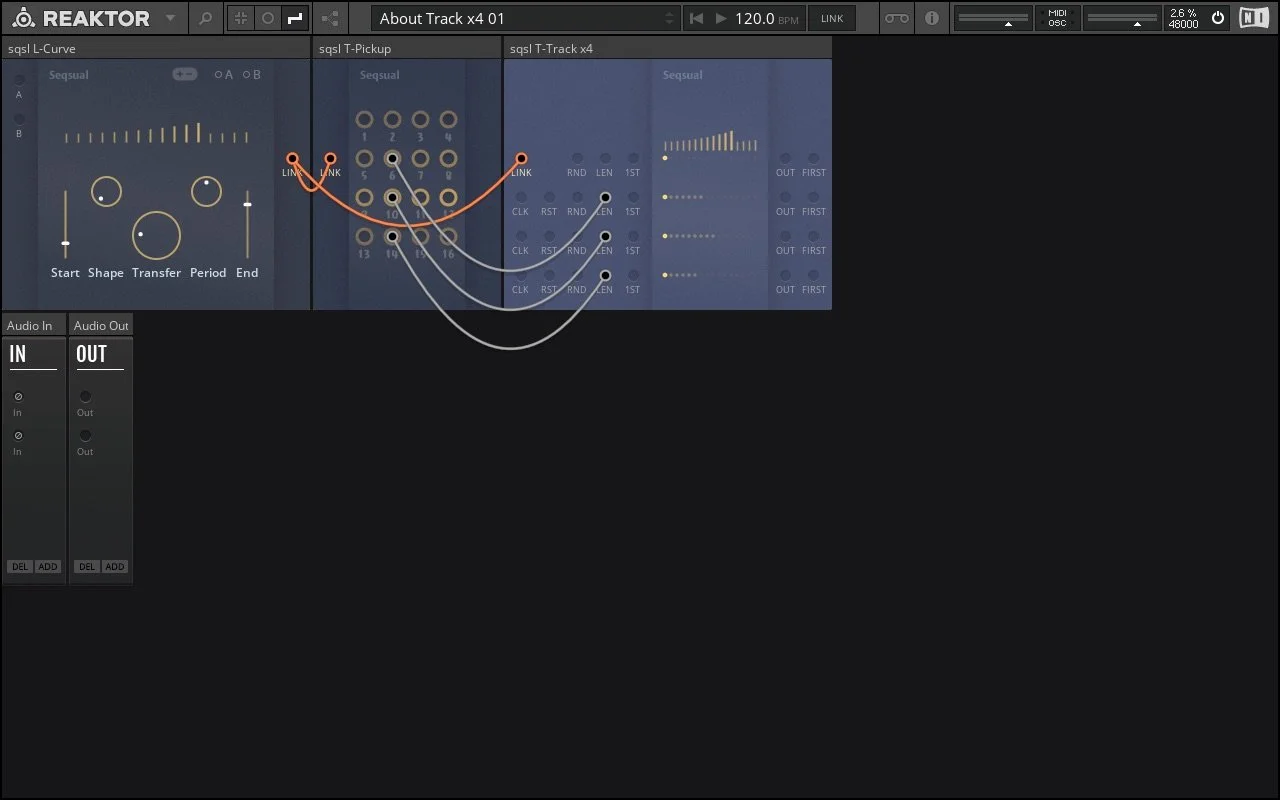Click T-Pickup output jack 8
1280x800 pixels.
448,158
